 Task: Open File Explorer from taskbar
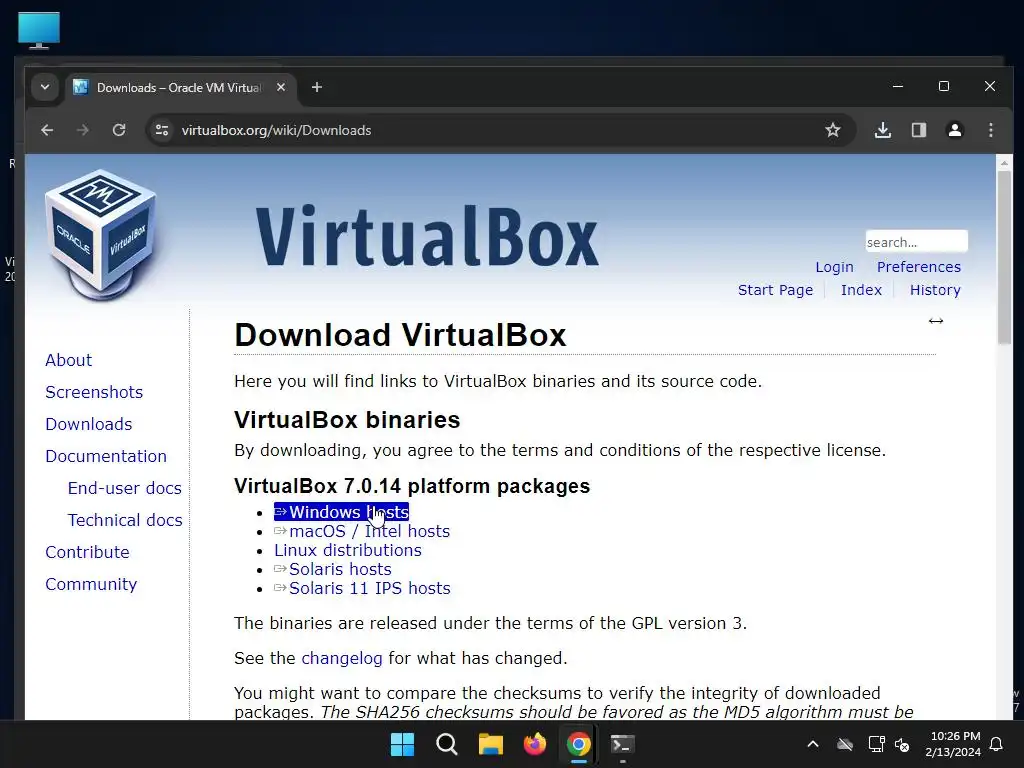tap(490, 744)
